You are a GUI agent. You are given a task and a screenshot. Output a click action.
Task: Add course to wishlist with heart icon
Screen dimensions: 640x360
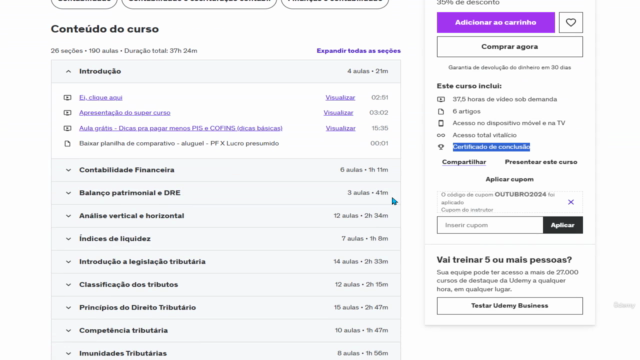pos(571,22)
